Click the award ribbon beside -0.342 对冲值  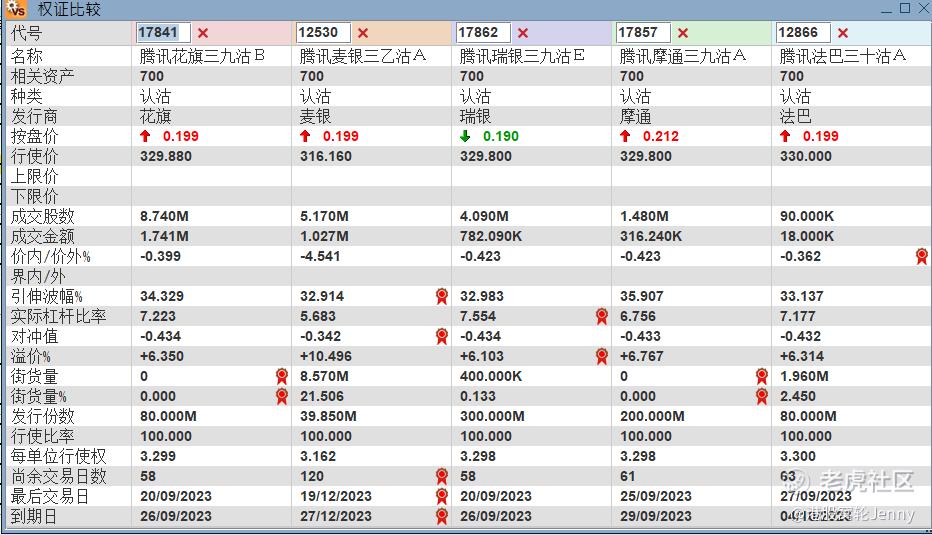pyautogui.click(x=442, y=336)
